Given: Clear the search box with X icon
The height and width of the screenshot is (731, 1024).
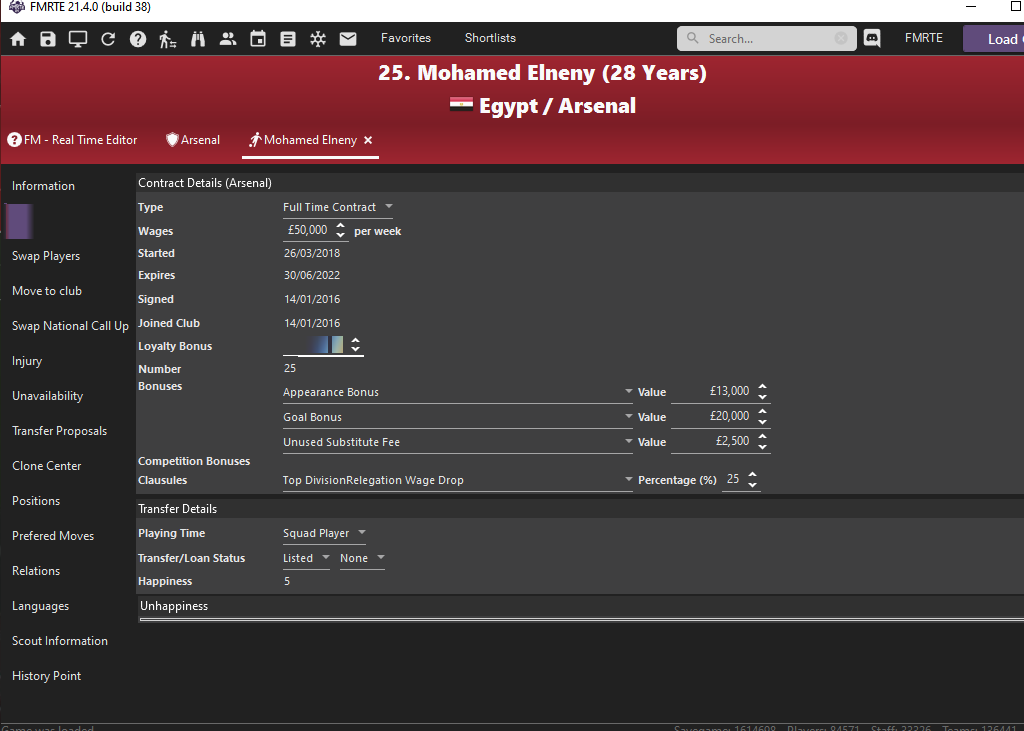Looking at the screenshot, I should click(x=841, y=39).
